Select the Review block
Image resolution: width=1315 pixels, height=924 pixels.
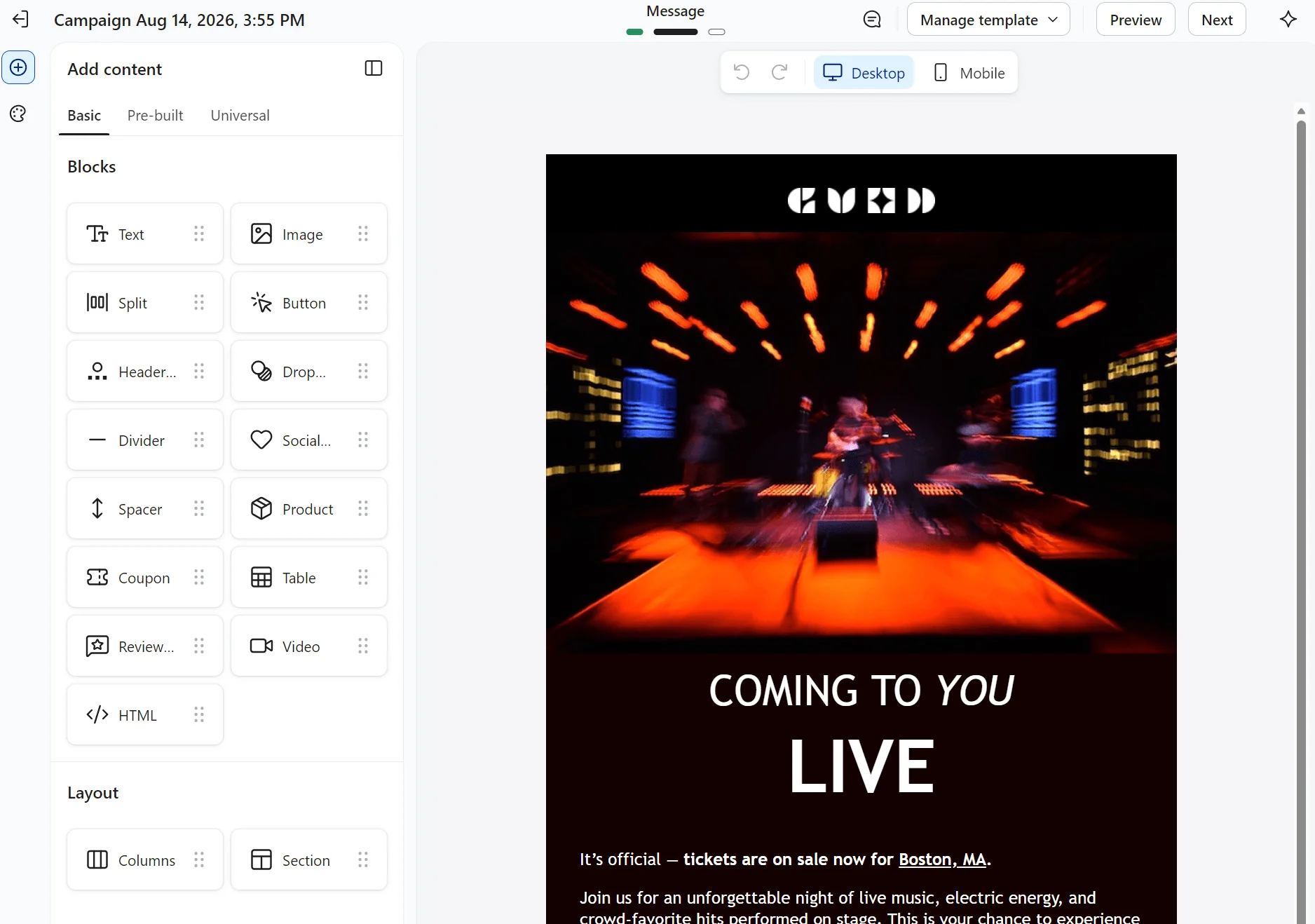pyautogui.click(x=145, y=646)
